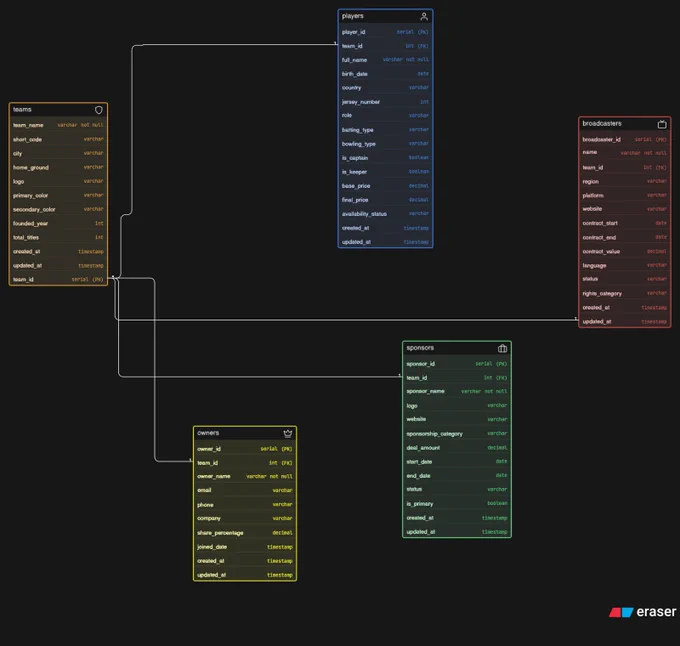
Task: Click availability_status row in players table
Action: coord(385,214)
